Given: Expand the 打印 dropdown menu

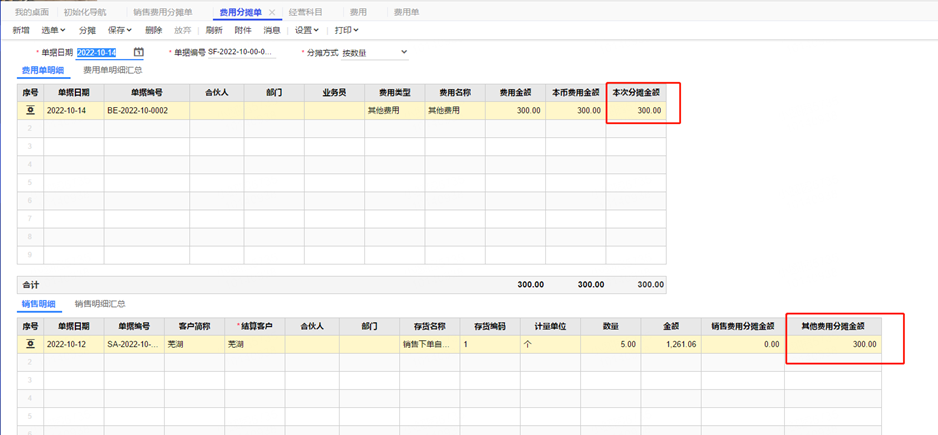Looking at the screenshot, I should (x=346, y=30).
